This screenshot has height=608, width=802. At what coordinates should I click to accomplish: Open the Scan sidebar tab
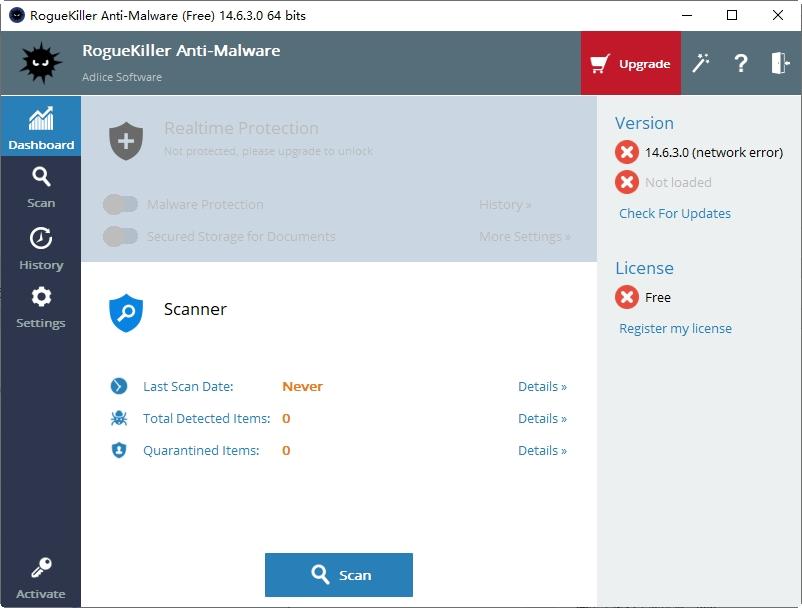(40, 187)
